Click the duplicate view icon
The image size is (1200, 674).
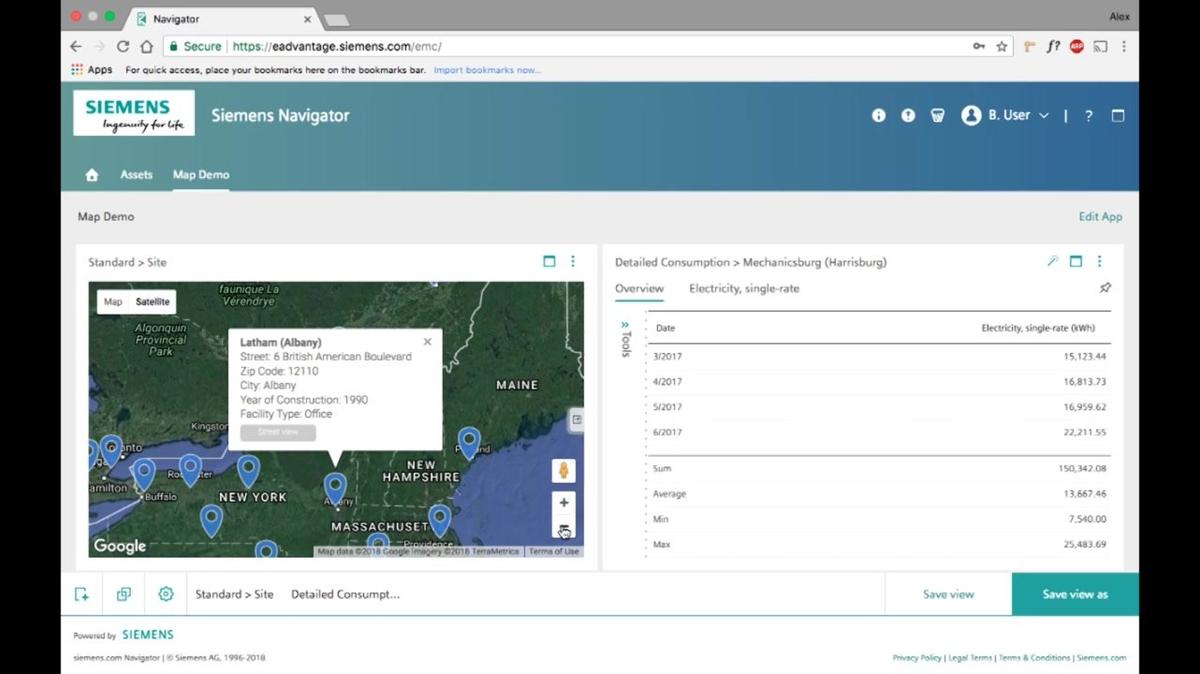click(124, 594)
